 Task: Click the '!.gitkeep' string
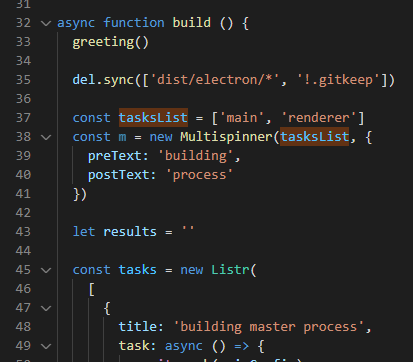pyautogui.click(x=338, y=80)
